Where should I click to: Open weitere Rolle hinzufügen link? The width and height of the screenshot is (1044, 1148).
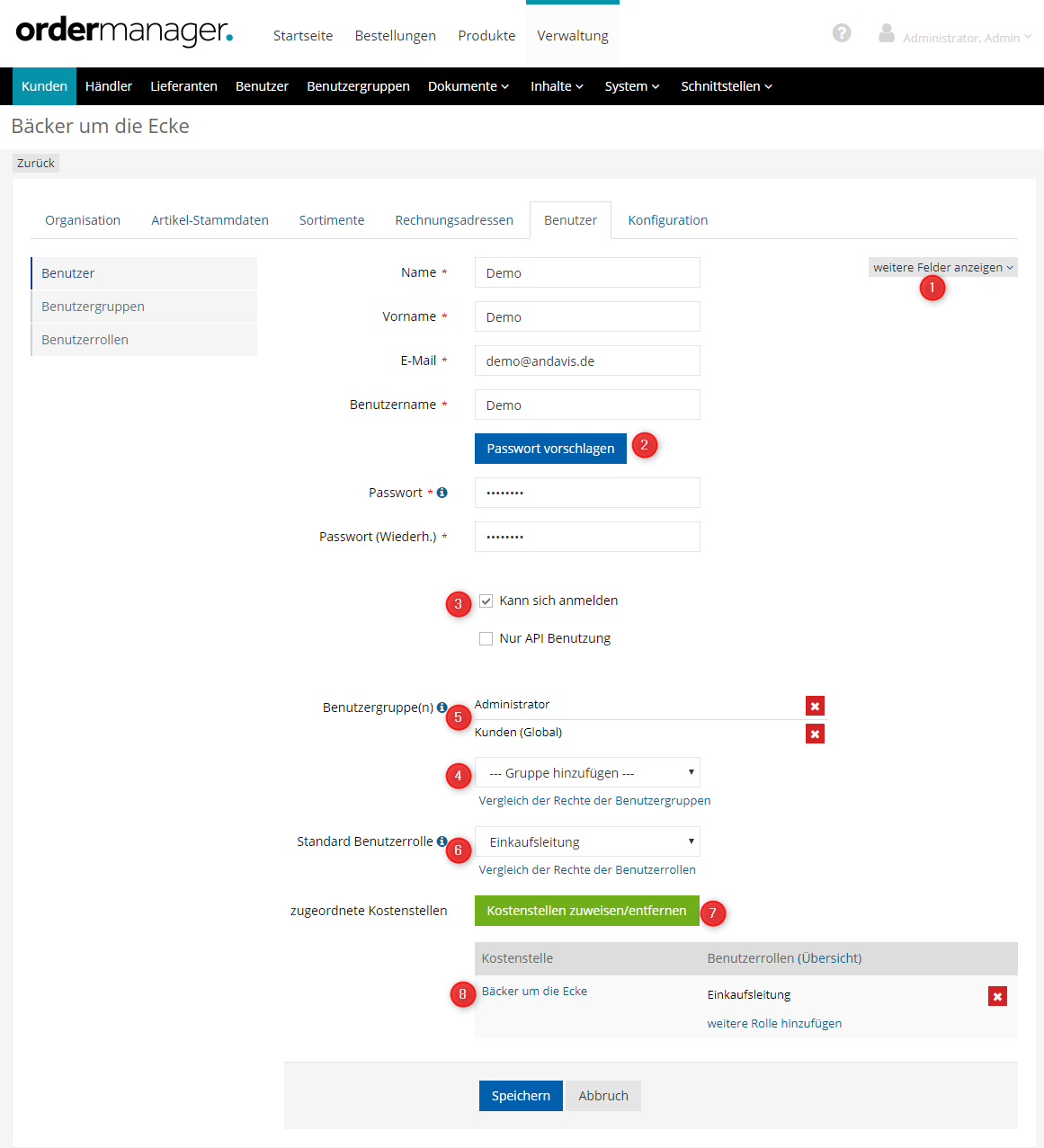tap(774, 1024)
